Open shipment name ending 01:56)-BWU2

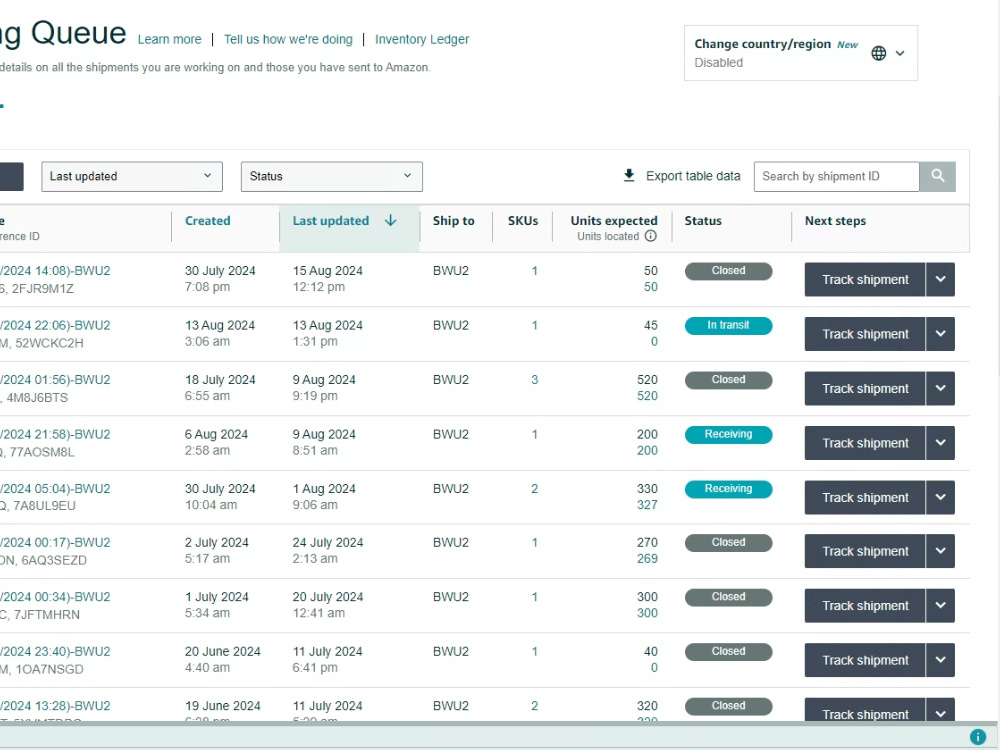(55, 380)
